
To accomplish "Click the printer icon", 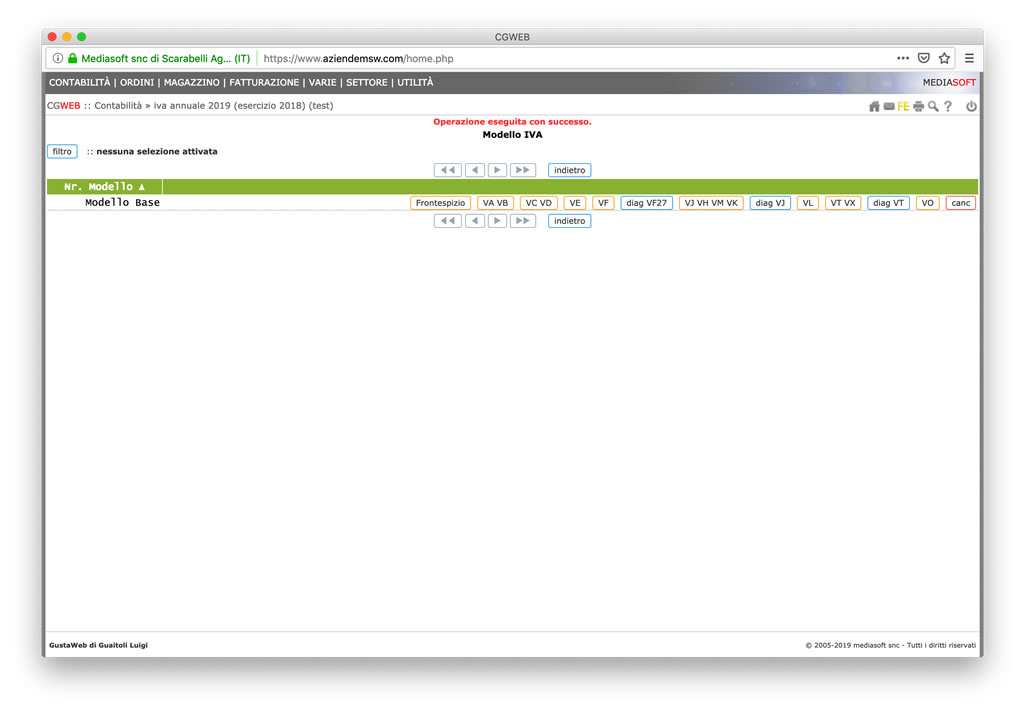I will pyautogui.click(x=918, y=106).
